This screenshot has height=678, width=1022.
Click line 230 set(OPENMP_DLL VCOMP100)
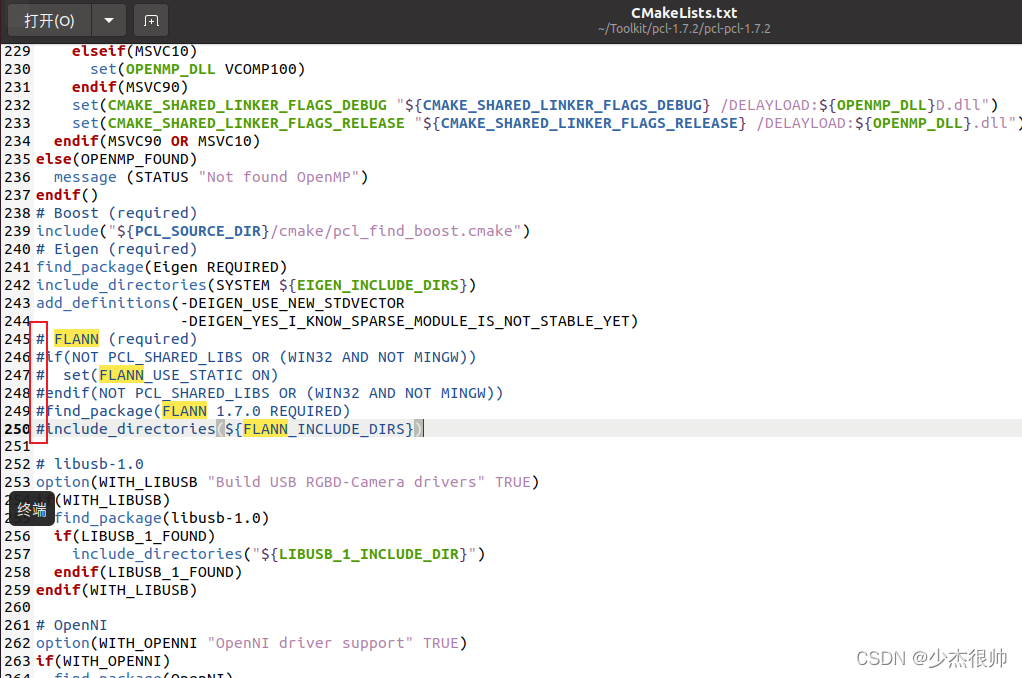pyautogui.click(x=197, y=69)
